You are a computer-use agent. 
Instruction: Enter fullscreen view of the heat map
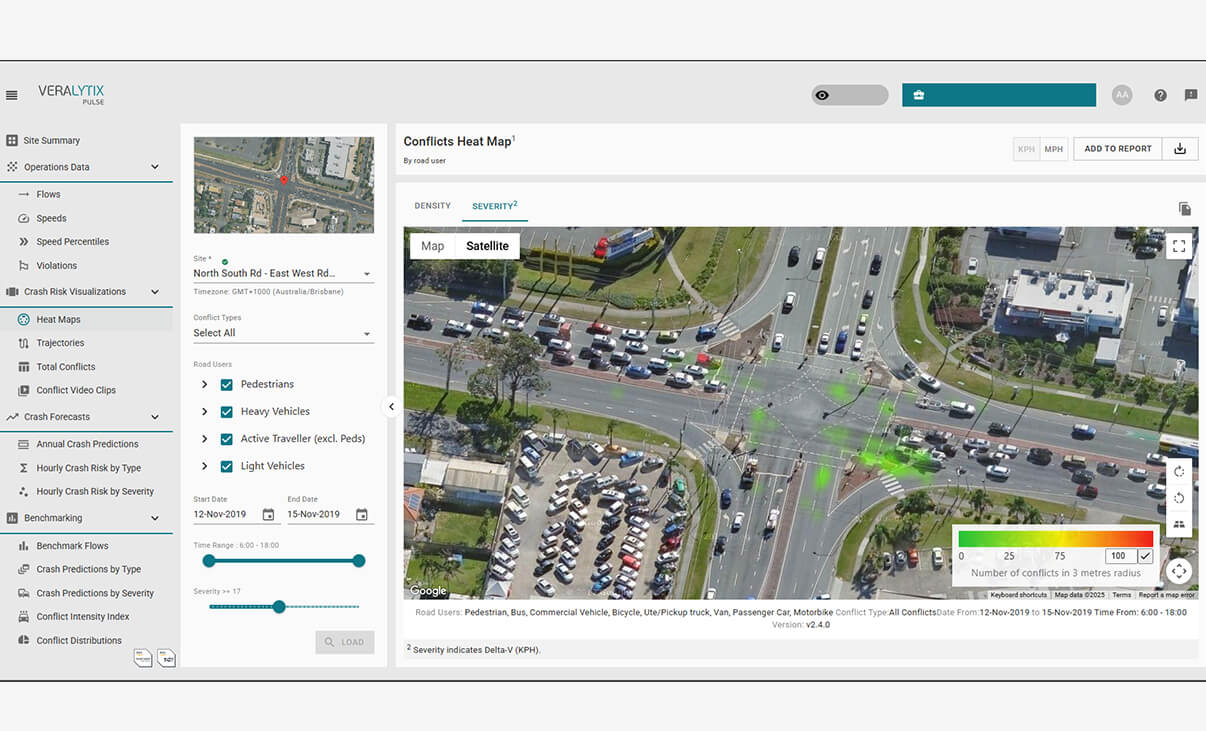pyautogui.click(x=1179, y=245)
